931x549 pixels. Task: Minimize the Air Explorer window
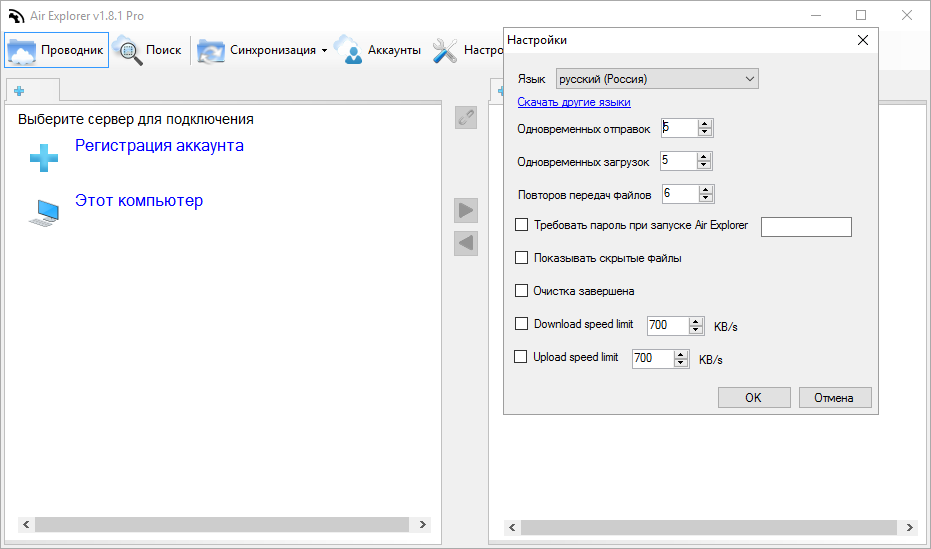click(x=816, y=15)
